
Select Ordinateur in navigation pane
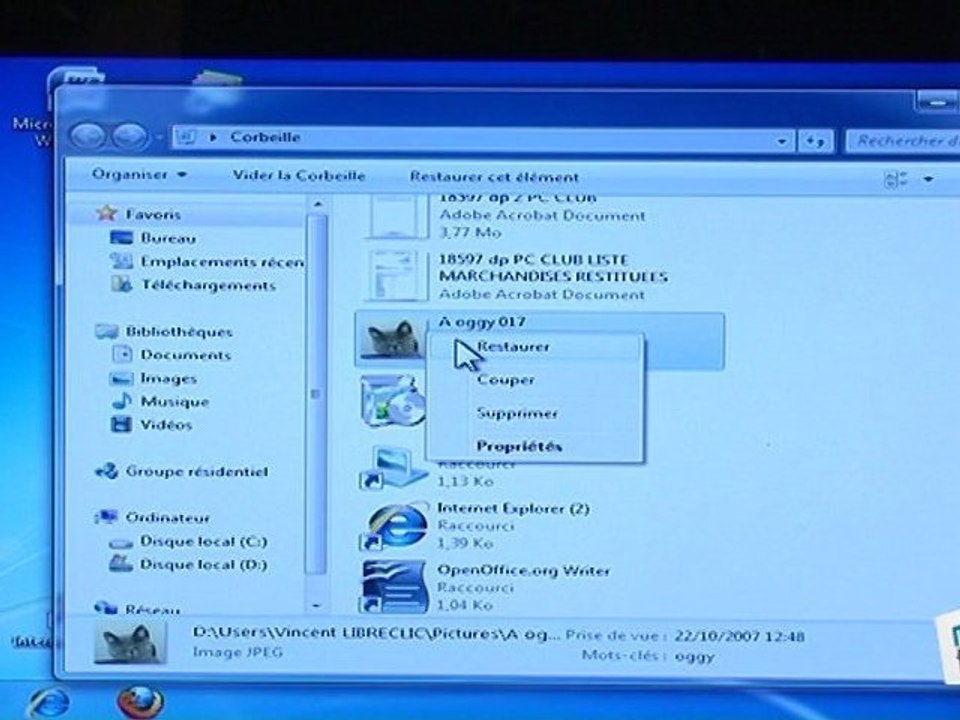153,518
